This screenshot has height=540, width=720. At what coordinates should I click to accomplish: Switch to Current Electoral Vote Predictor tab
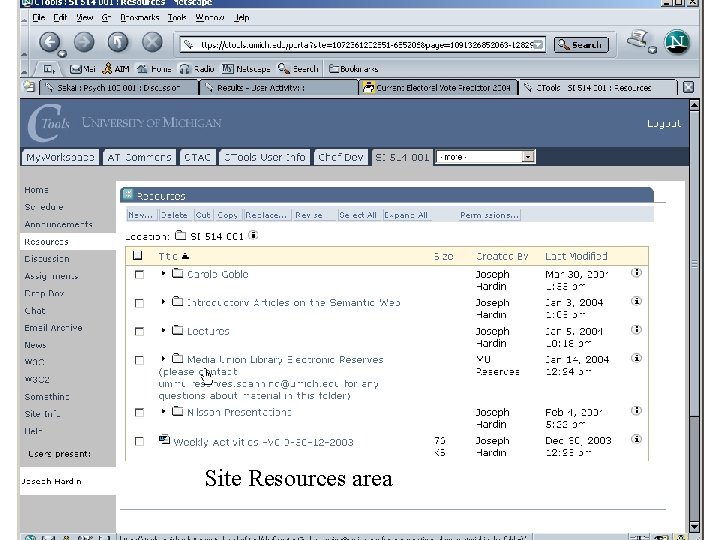(x=438, y=87)
